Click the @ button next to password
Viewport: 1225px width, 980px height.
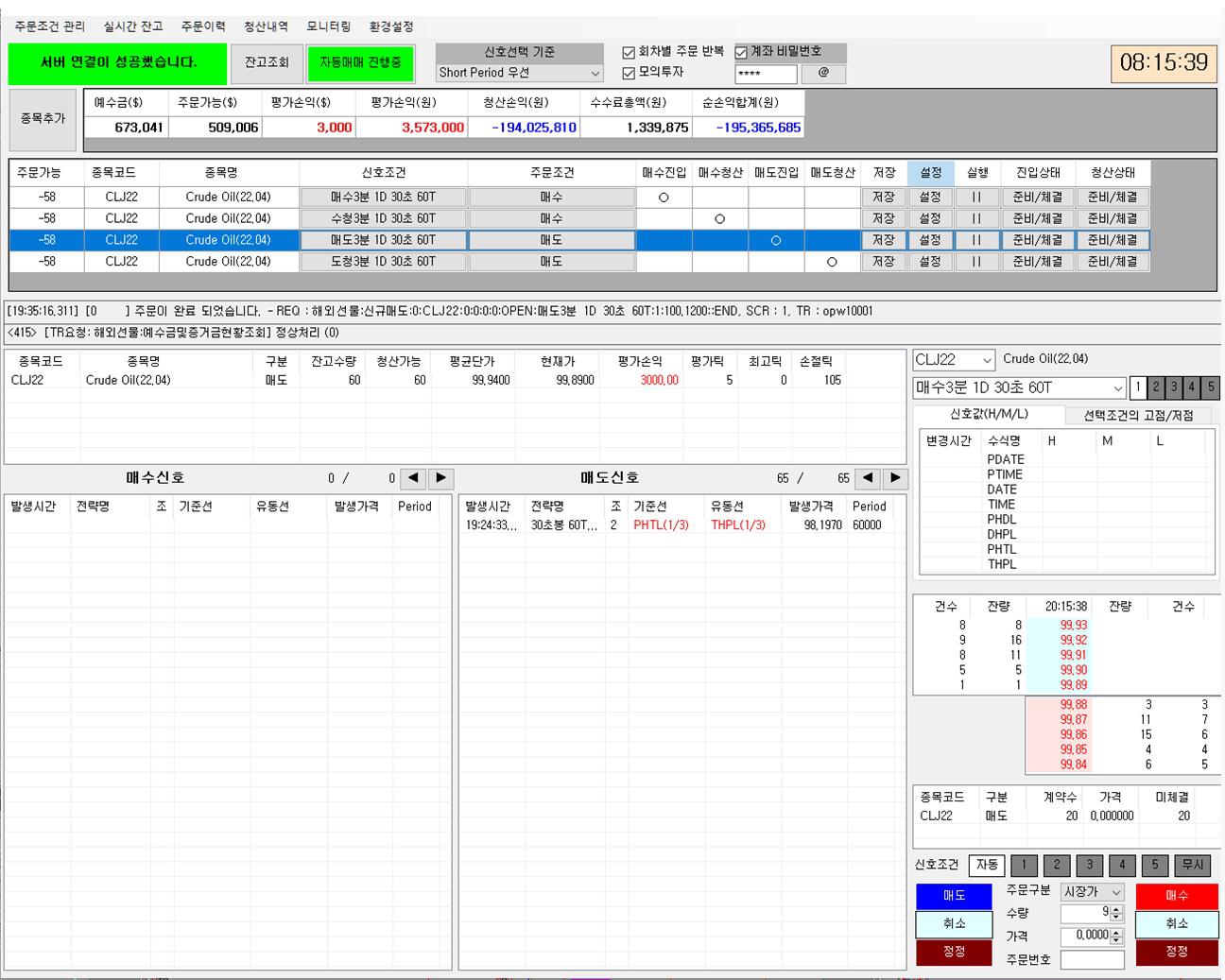(823, 73)
